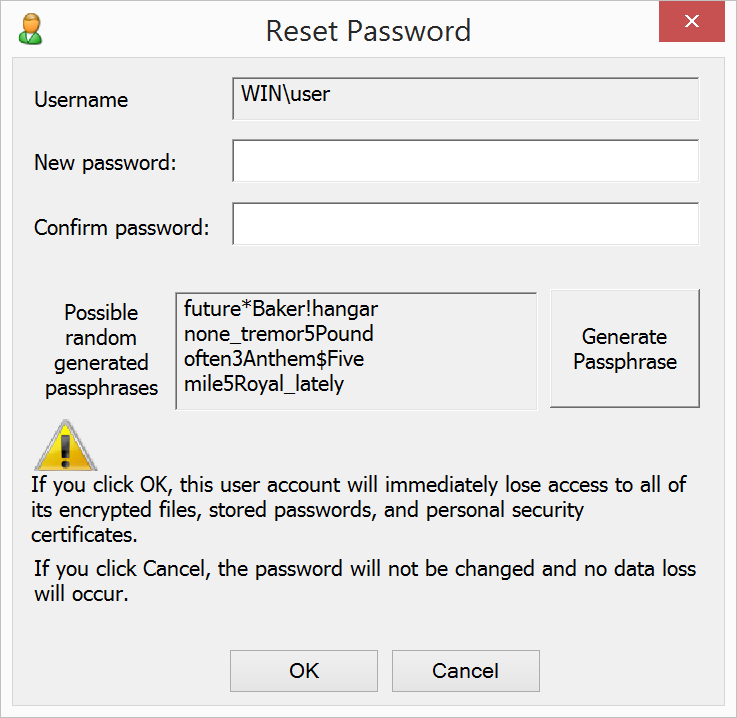The width and height of the screenshot is (737, 718).
Task: Click the yellow warning triangle icon
Action: 66,447
